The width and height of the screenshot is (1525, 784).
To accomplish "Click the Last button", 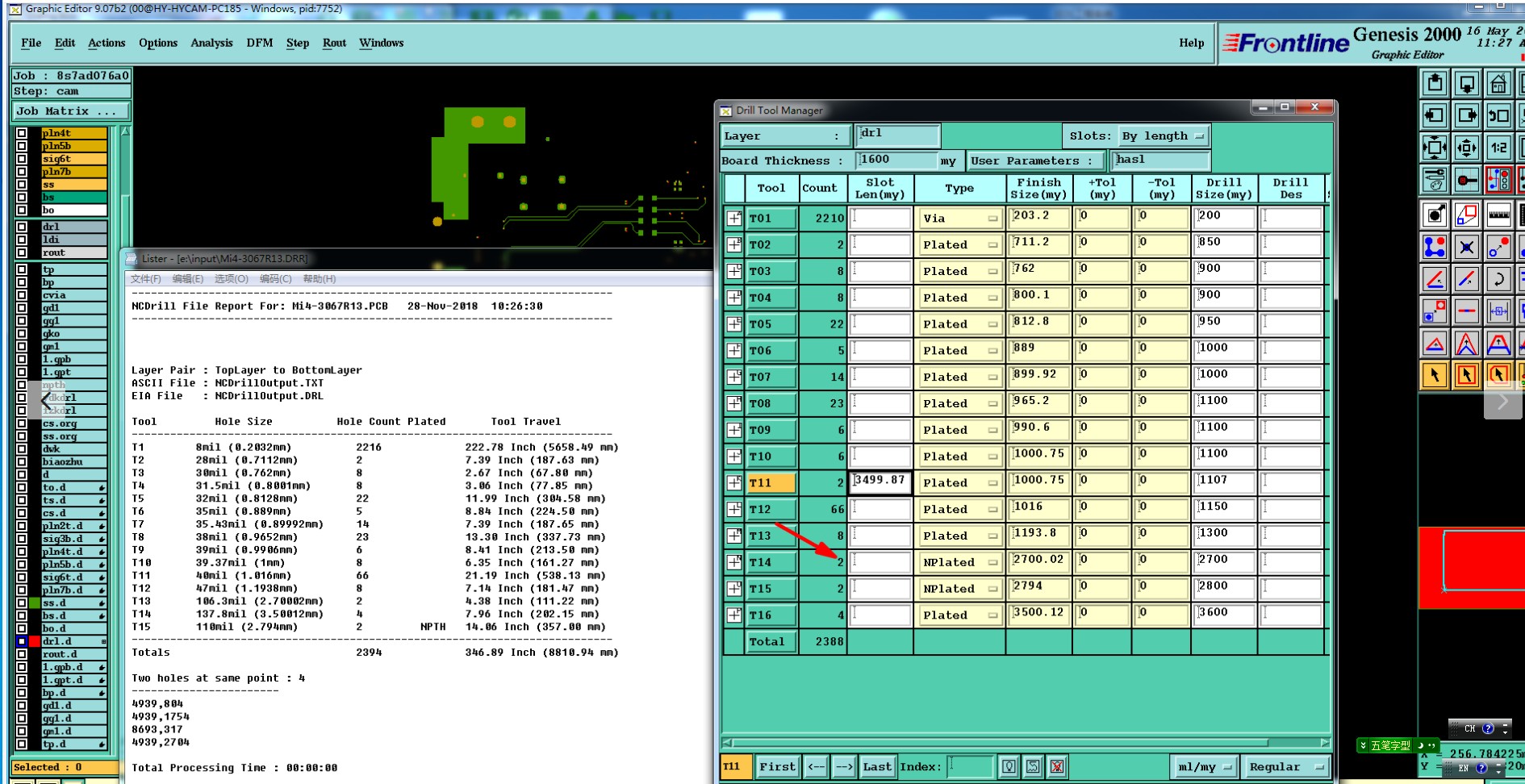I will point(877,766).
